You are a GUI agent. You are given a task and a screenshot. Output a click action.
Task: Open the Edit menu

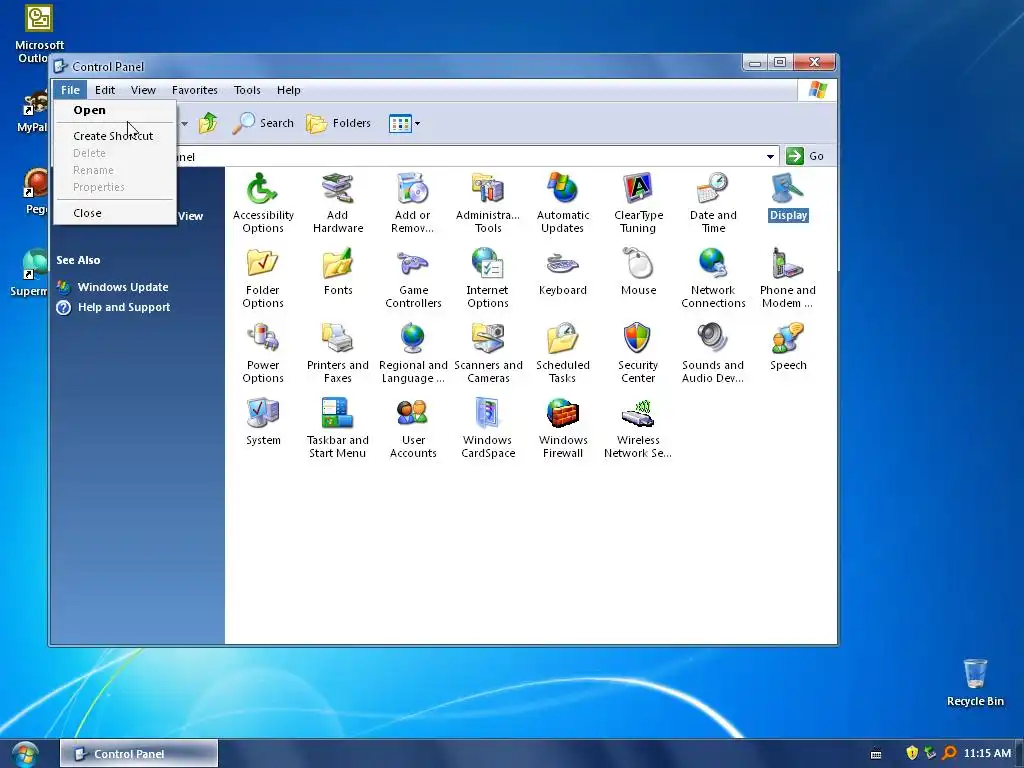click(x=104, y=90)
